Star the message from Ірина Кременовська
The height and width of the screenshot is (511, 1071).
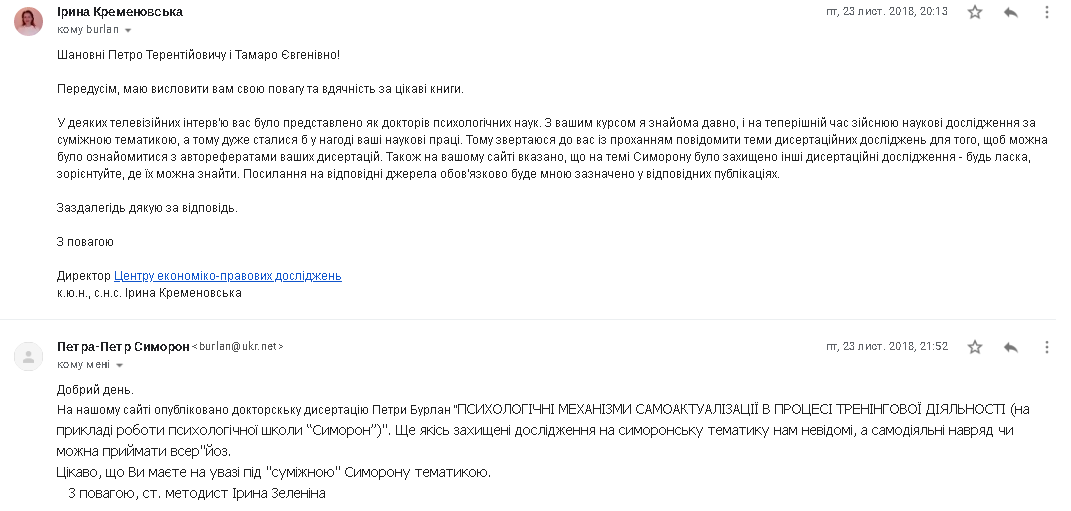975,12
